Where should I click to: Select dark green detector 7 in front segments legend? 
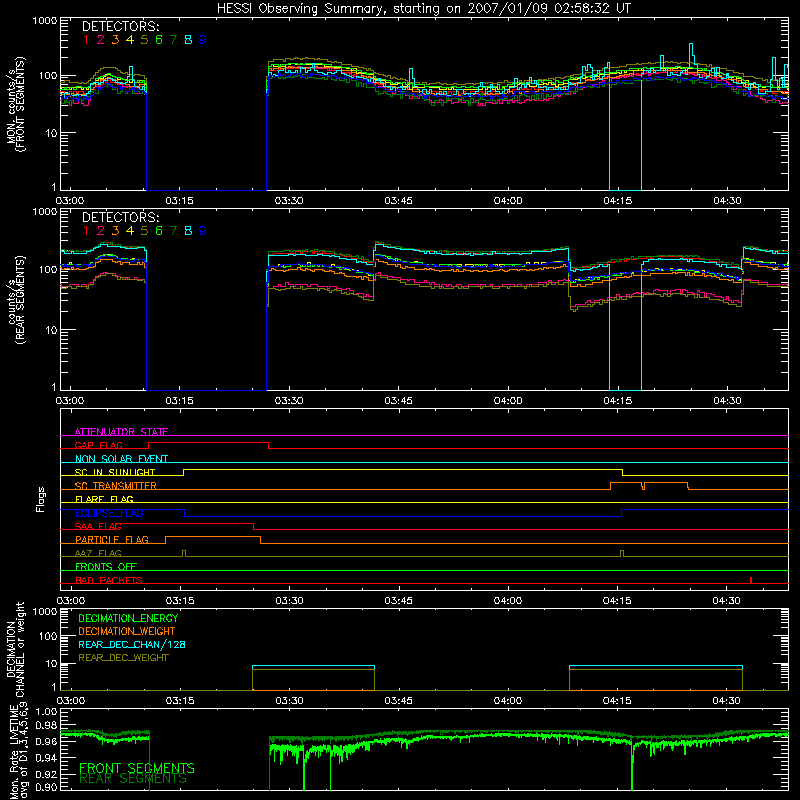pyautogui.click(x=173, y=40)
